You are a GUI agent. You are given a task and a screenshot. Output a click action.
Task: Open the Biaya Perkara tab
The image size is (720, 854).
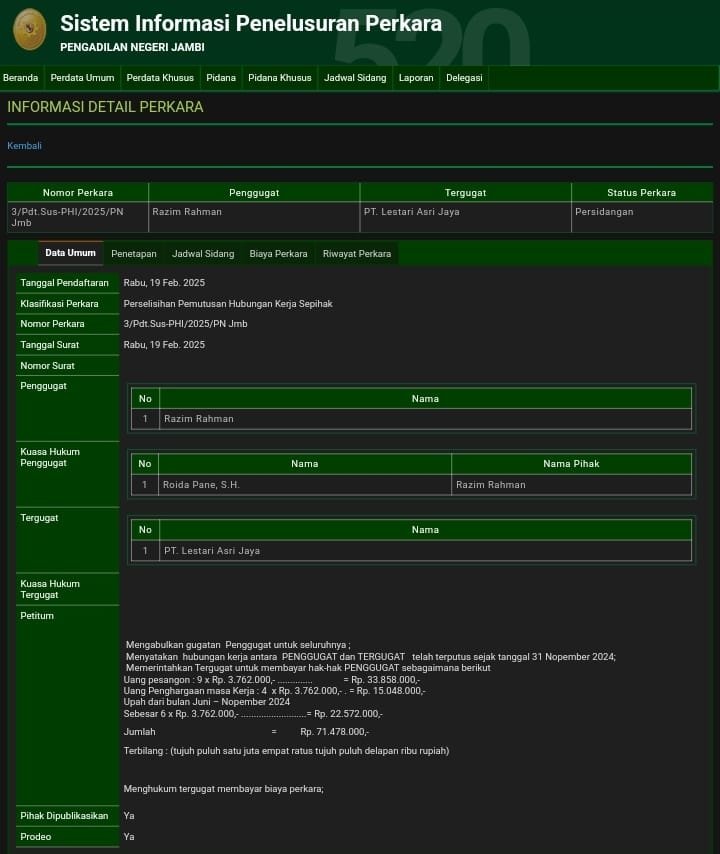pos(278,254)
